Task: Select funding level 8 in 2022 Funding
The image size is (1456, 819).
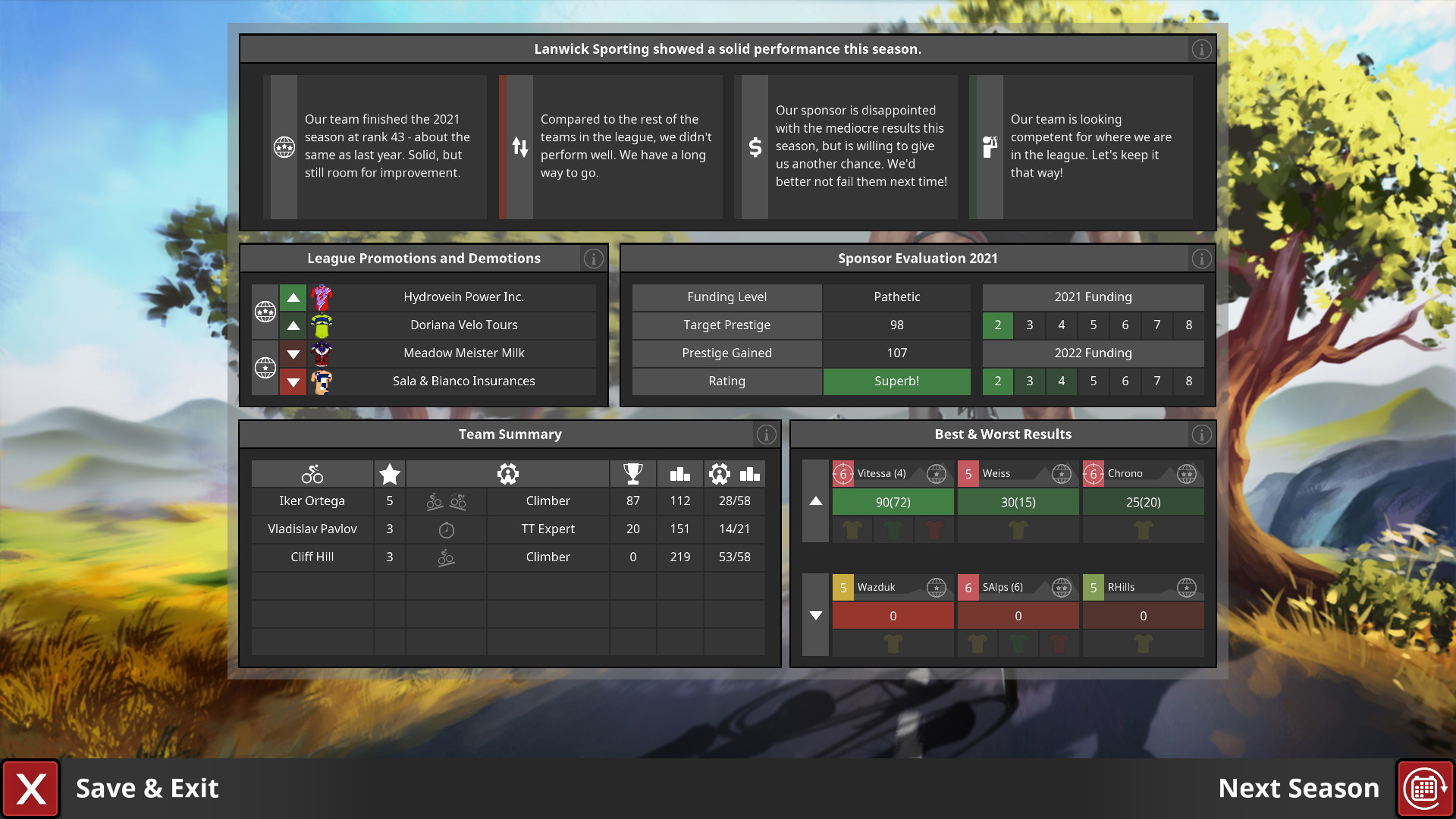Action: [x=1188, y=381]
